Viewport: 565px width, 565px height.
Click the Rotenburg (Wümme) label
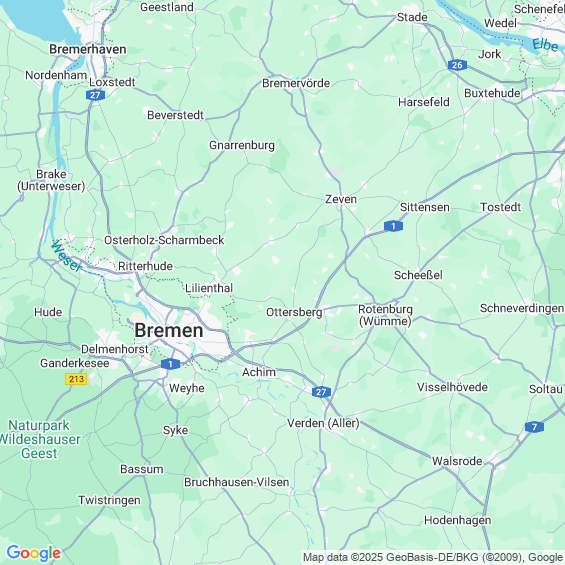point(385,315)
